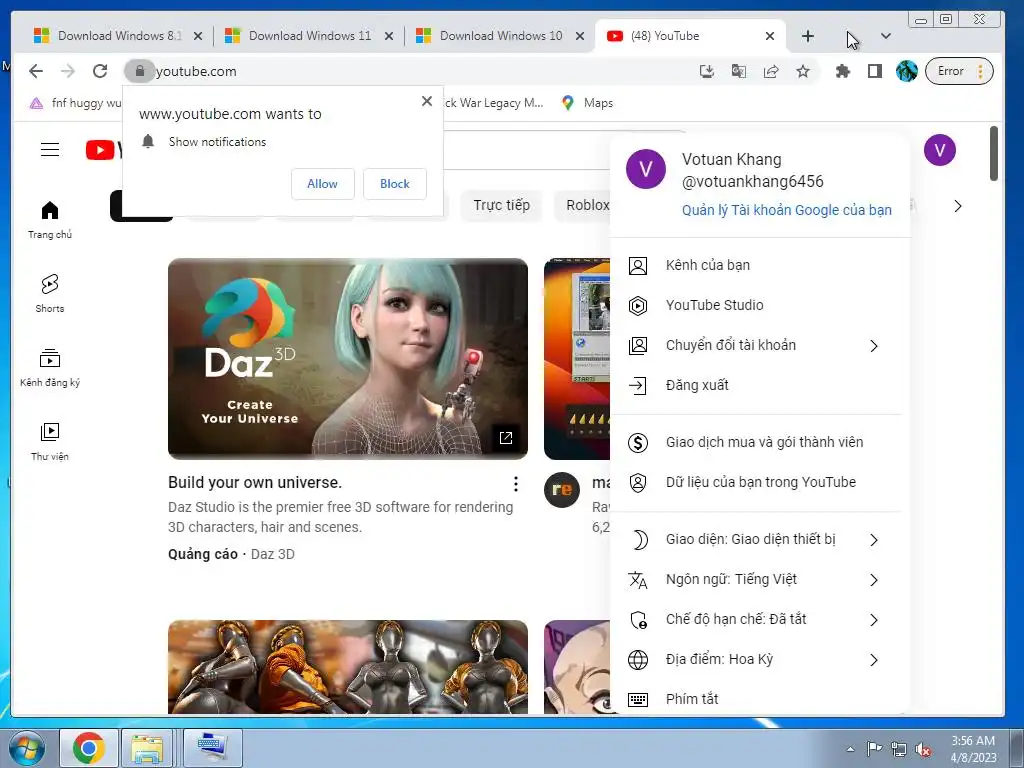Click the Build your own universe title
The height and width of the screenshot is (768, 1024).
point(255,483)
